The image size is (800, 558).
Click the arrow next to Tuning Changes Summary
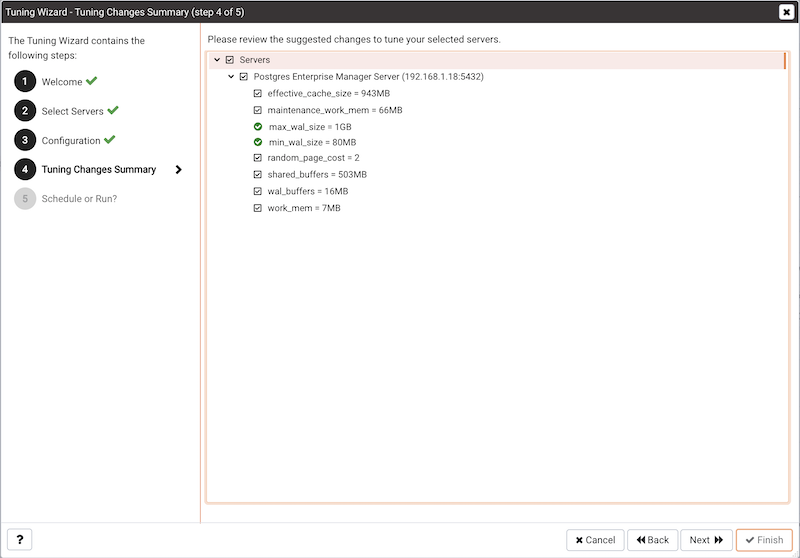point(179,169)
